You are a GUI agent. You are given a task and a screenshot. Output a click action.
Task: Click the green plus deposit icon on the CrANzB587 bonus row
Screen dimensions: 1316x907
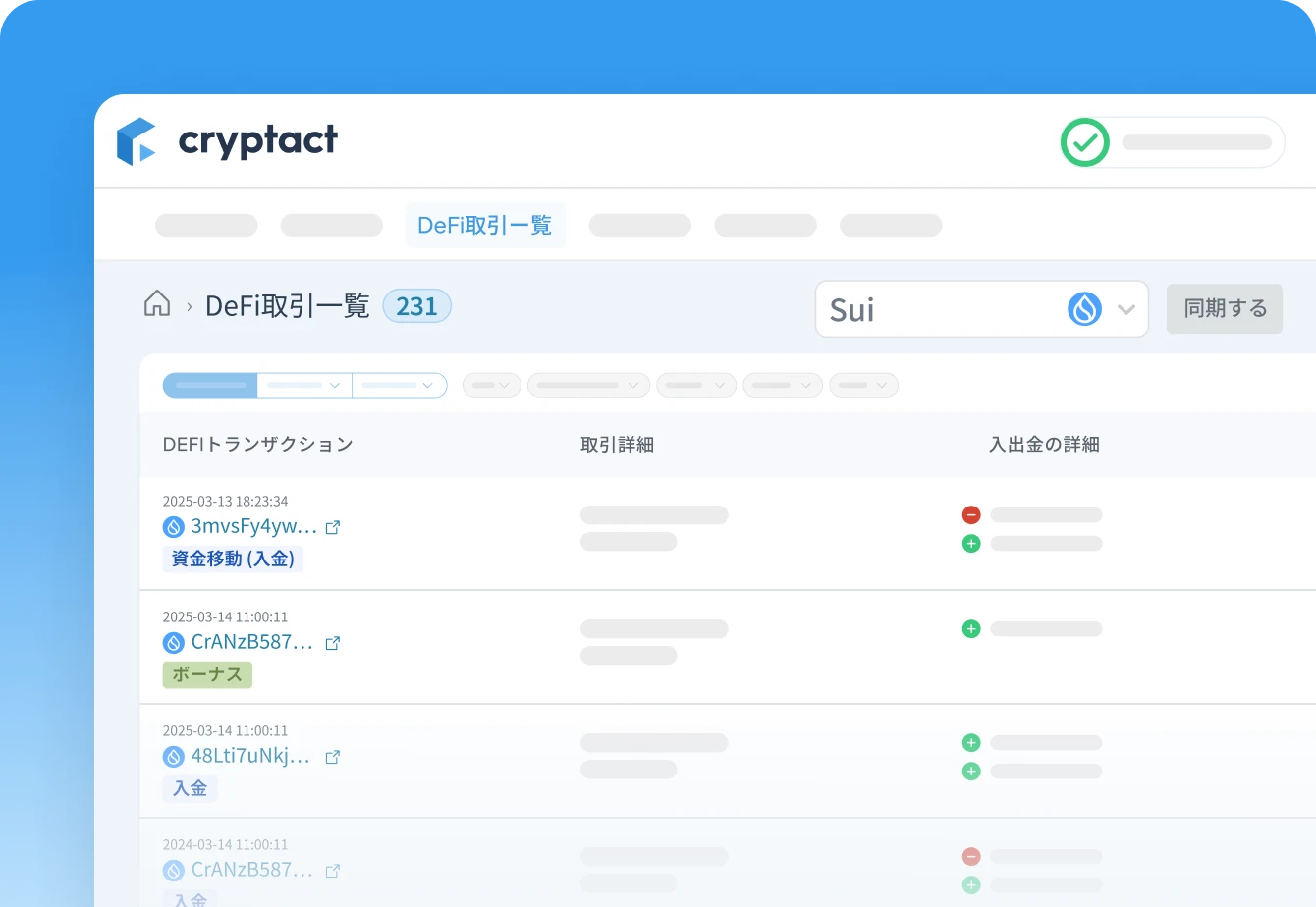pos(970,628)
